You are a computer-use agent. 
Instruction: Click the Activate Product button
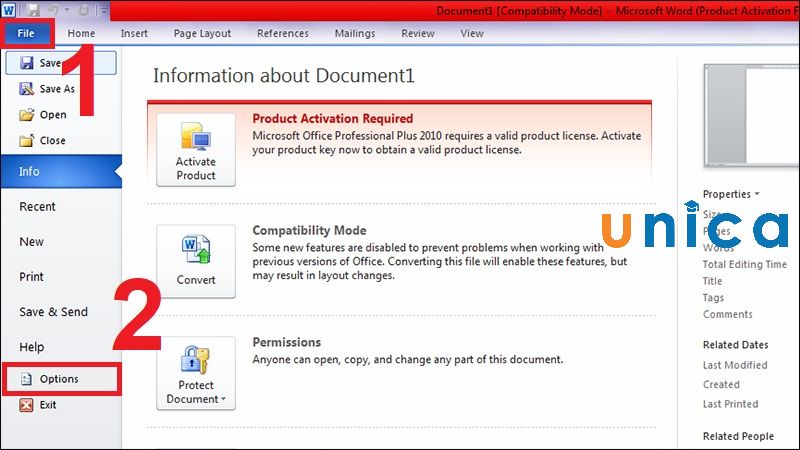pos(196,150)
